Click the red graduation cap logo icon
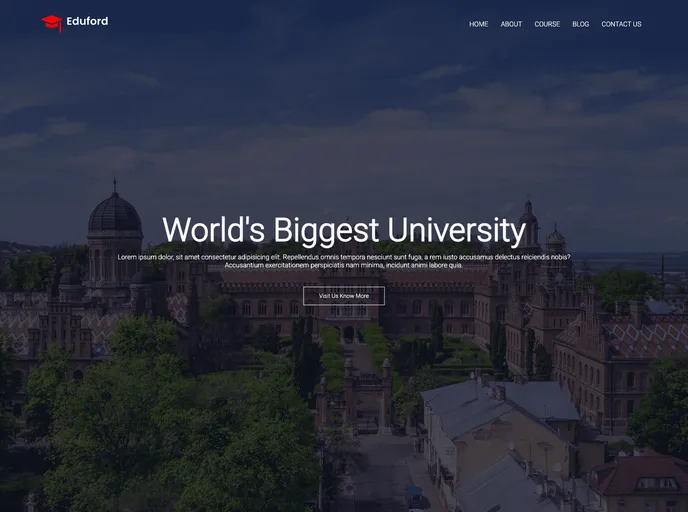Screen dimensions: 688x512 click(x=51, y=22)
